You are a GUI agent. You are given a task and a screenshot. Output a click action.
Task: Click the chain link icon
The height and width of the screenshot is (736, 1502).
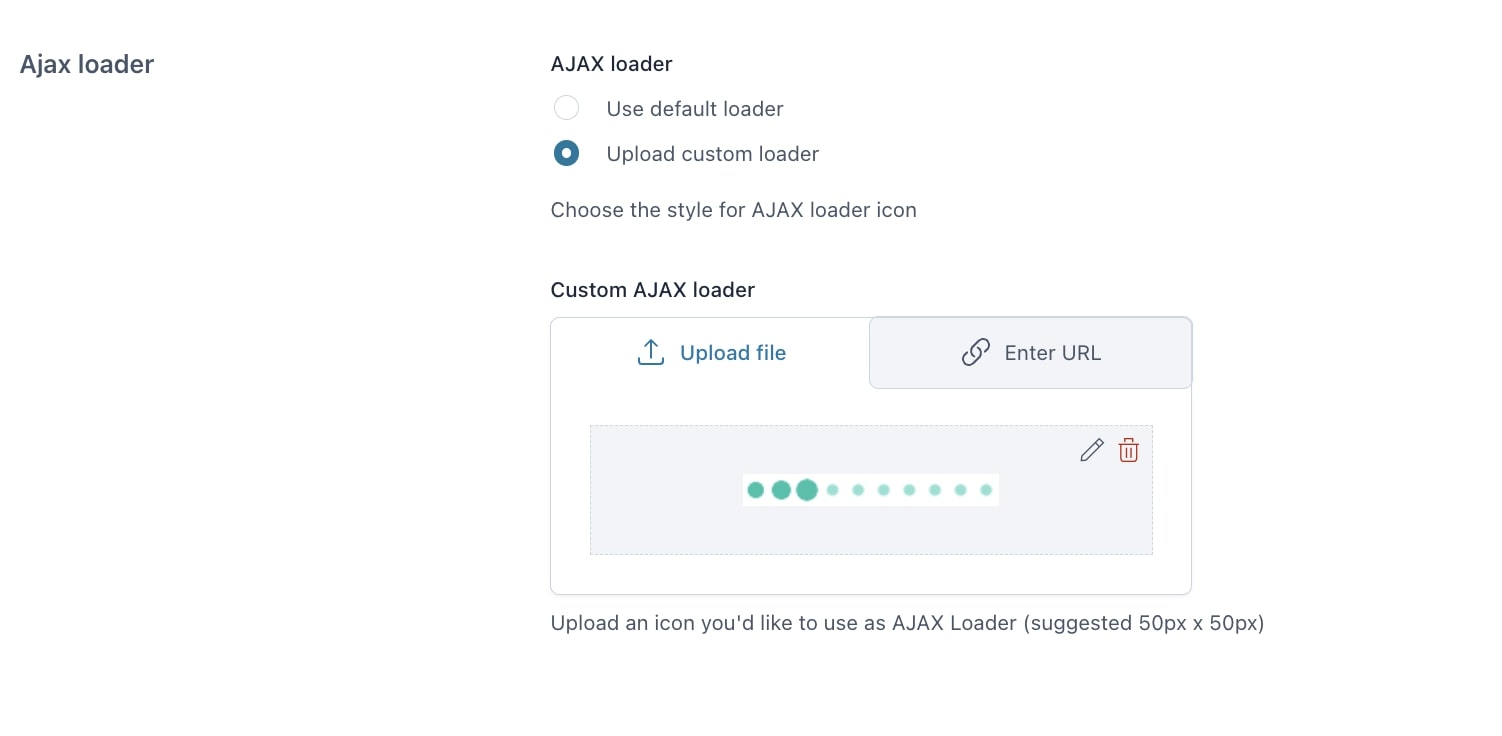(975, 352)
